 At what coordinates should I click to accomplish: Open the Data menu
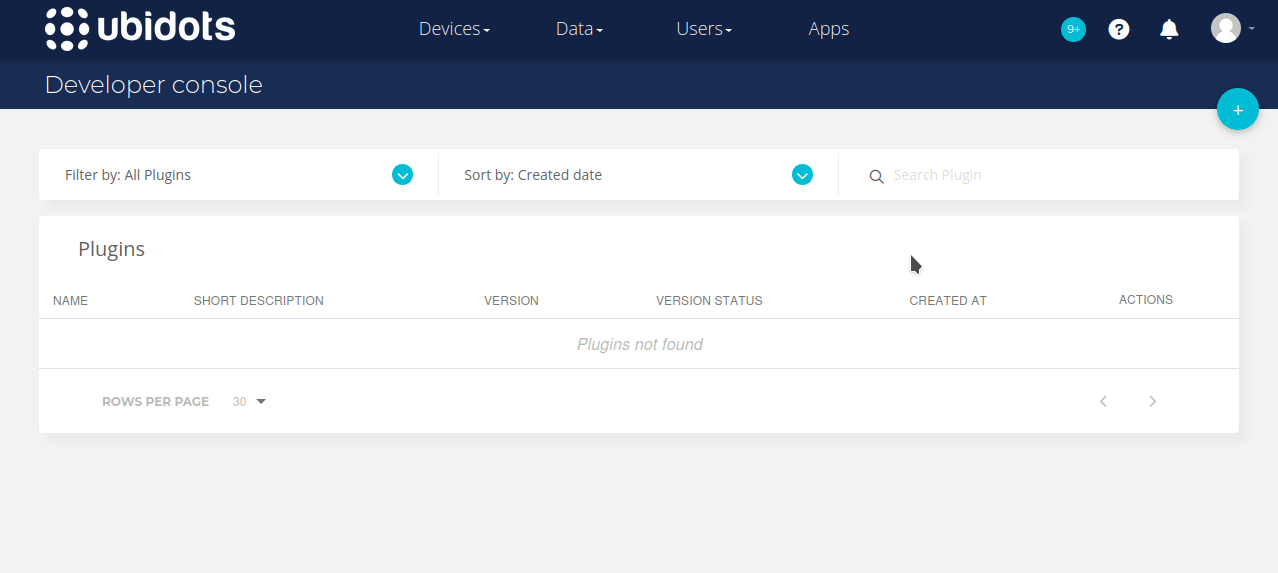(579, 29)
